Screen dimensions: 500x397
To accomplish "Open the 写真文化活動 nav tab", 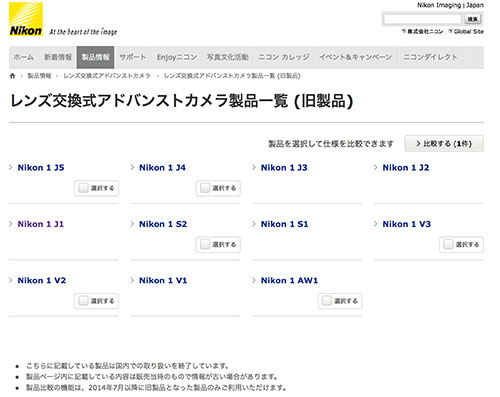I will click(x=227, y=57).
